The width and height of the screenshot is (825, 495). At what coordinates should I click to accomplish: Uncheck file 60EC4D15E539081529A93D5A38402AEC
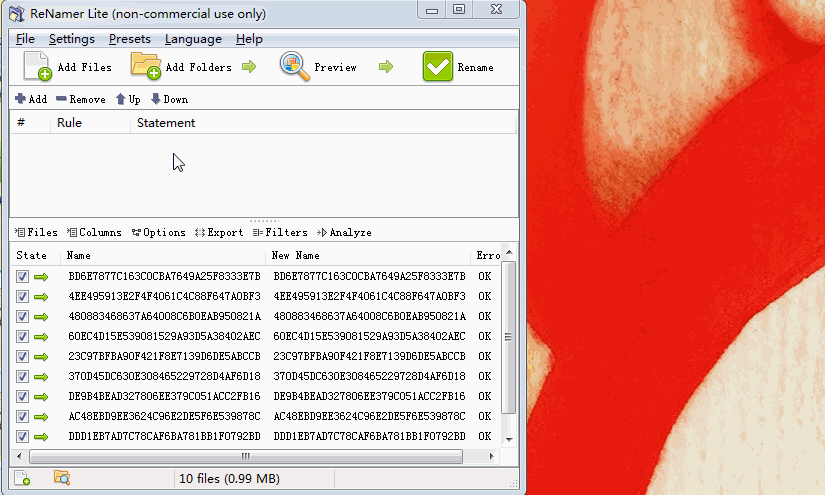(22, 336)
